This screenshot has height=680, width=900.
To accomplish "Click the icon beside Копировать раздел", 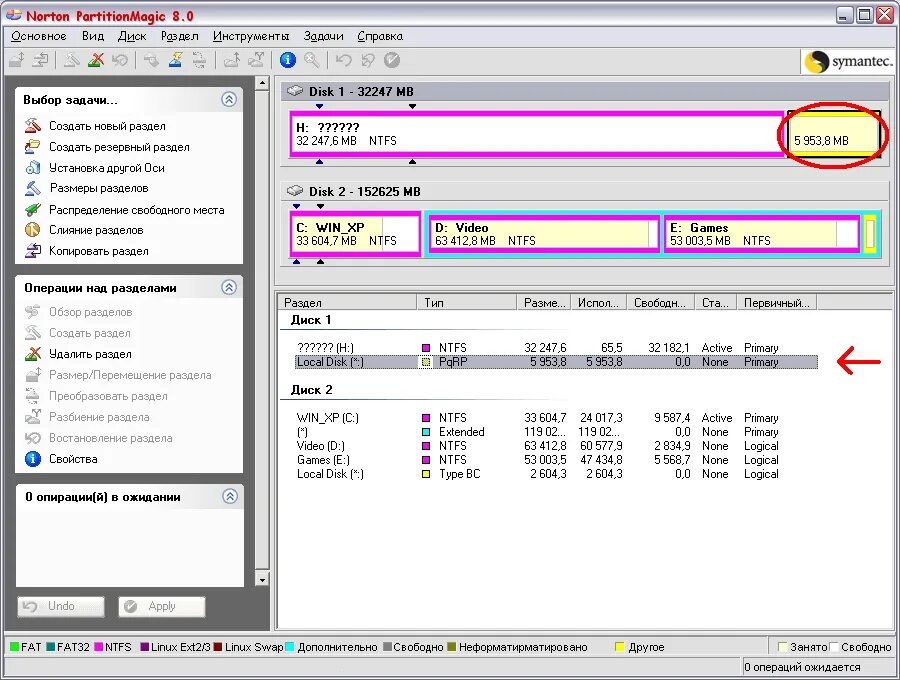I will pyautogui.click(x=33, y=251).
